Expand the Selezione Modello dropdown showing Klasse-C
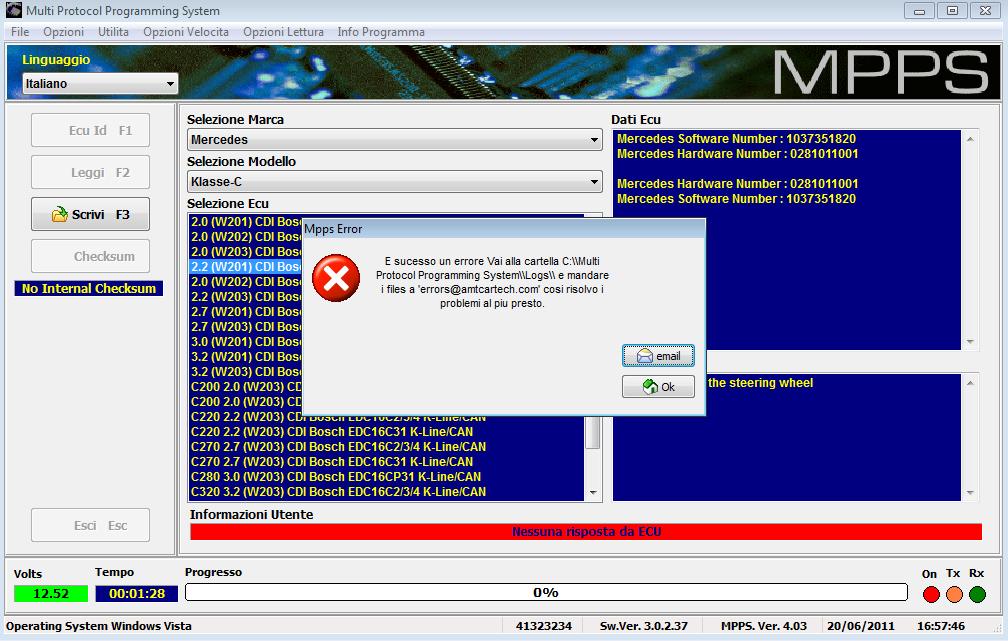Image resolution: width=1008 pixels, height=641 pixels. (x=395, y=181)
